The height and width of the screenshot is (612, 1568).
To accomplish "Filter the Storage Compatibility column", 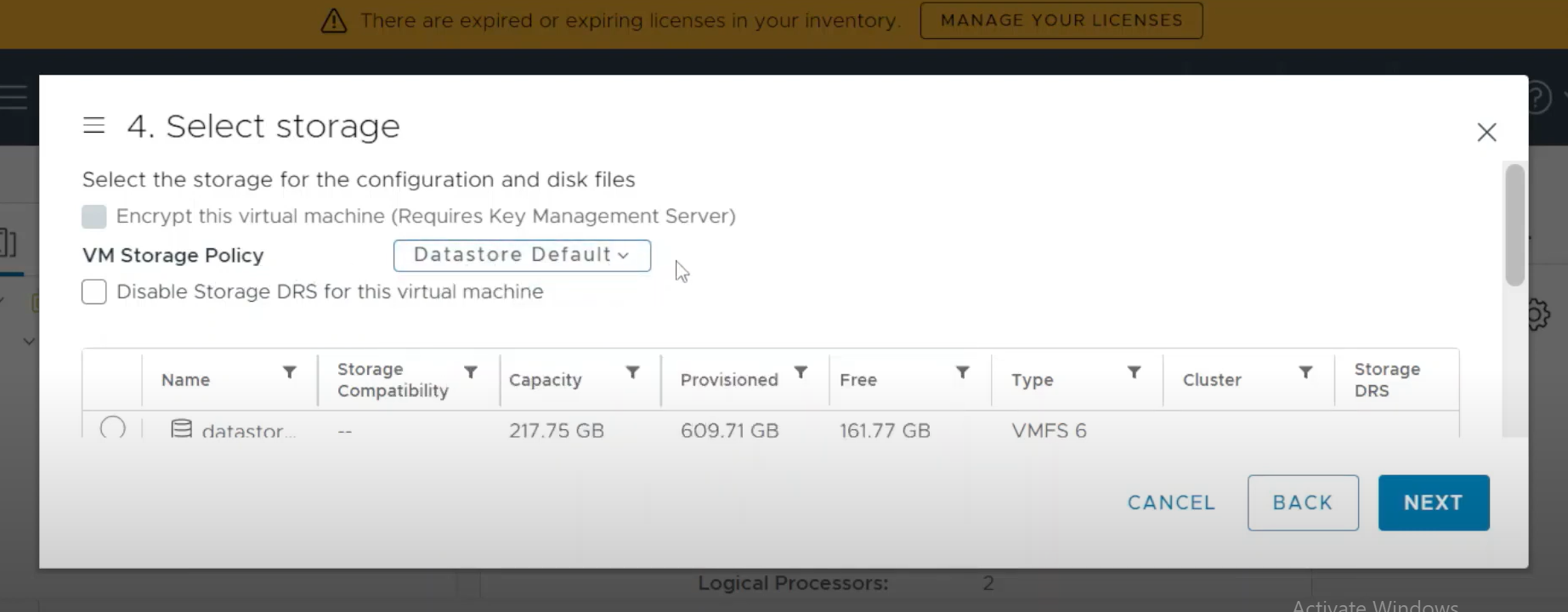I will tap(471, 372).
